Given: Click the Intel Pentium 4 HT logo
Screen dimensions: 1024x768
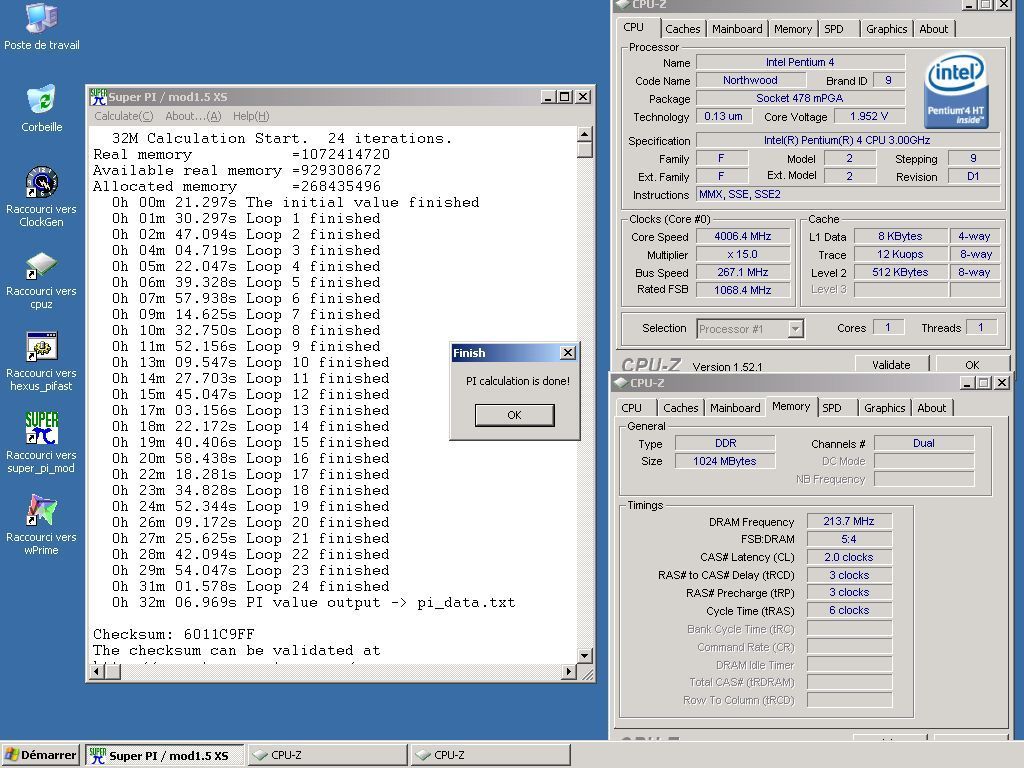Looking at the screenshot, I should 957,90.
